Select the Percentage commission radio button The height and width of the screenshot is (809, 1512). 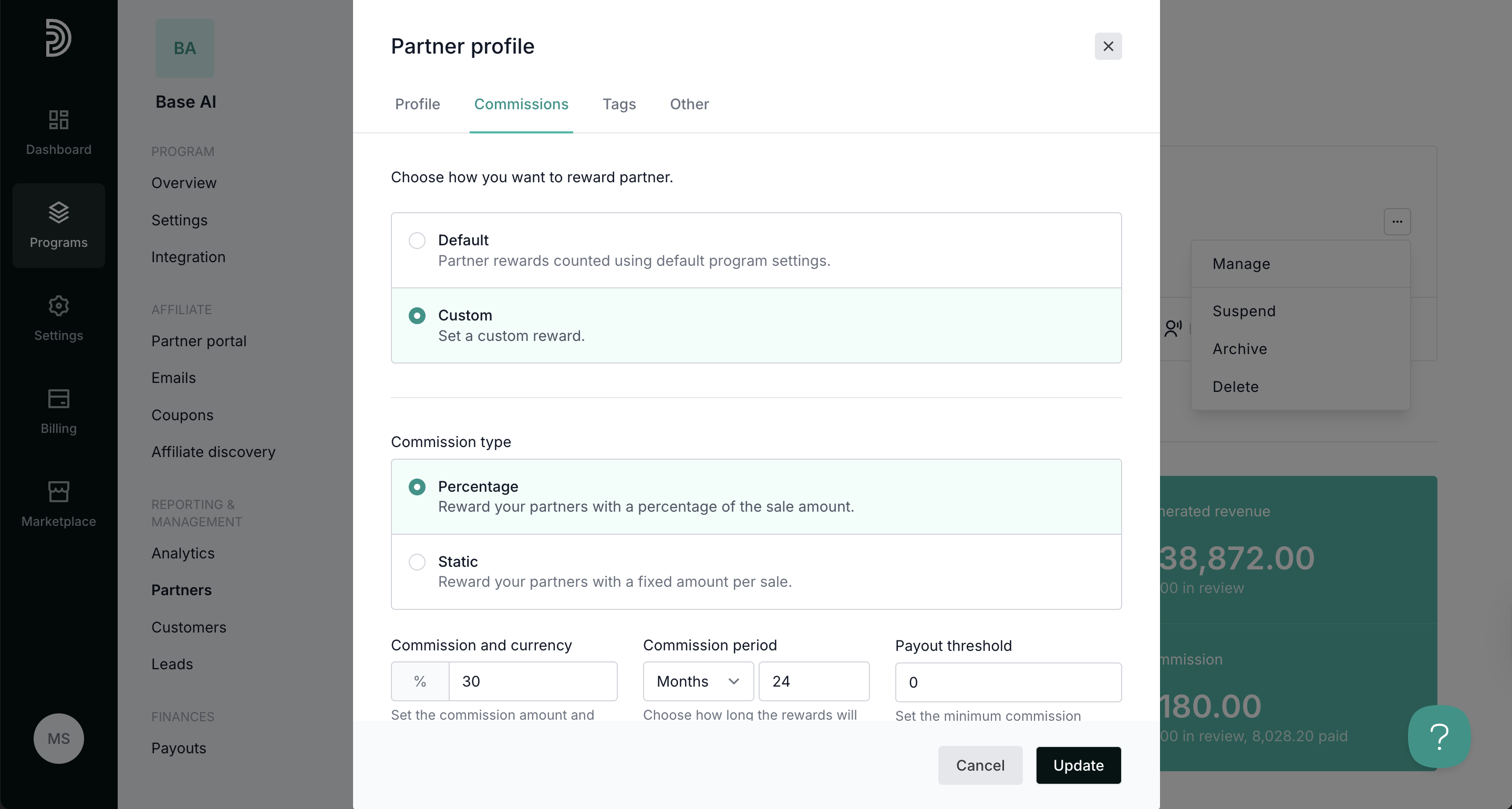click(417, 486)
